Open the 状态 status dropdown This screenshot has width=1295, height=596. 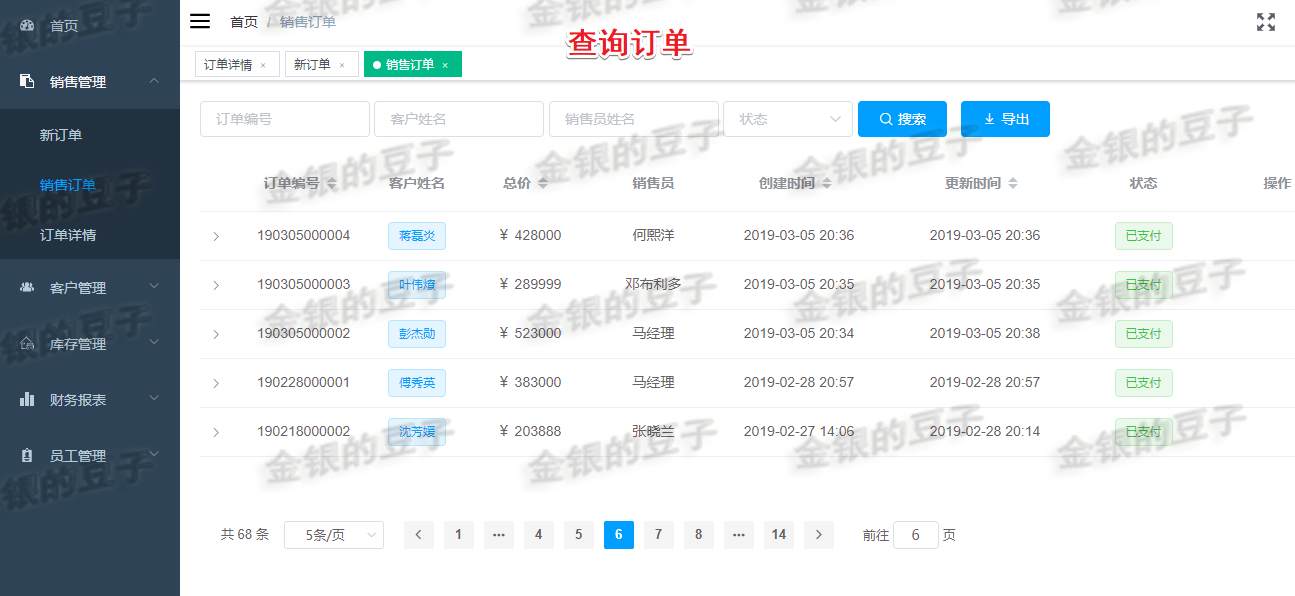coord(788,118)
